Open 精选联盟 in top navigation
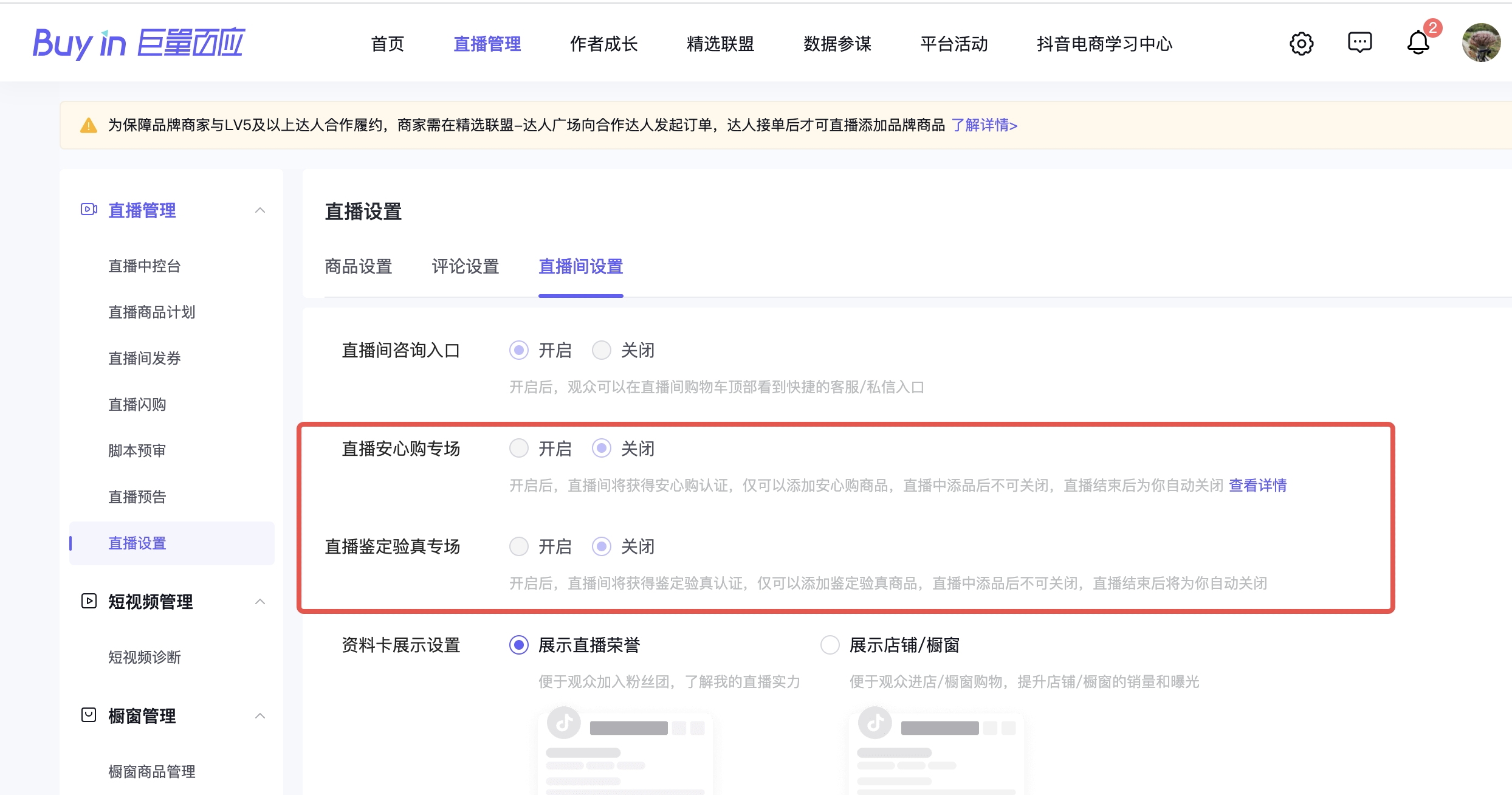 (x=720, y=44)
